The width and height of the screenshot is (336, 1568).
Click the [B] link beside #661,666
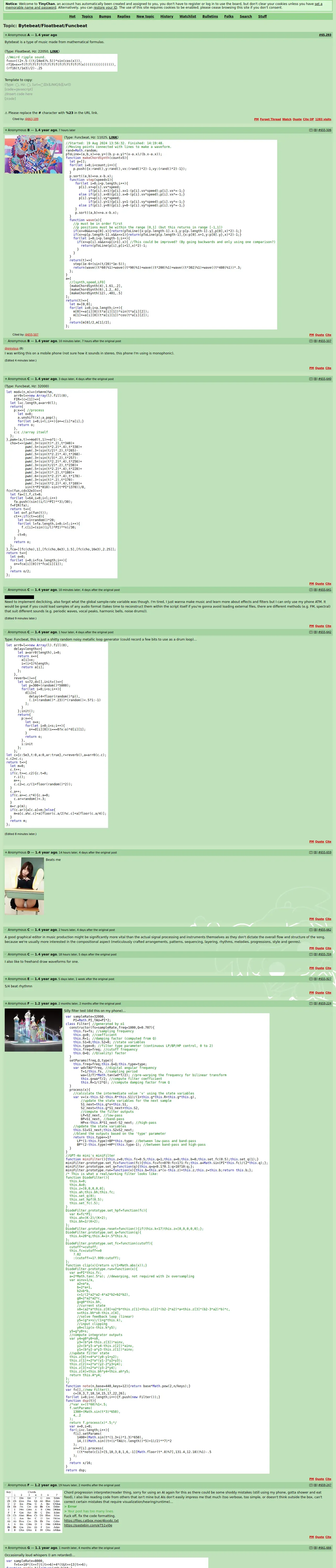315,1548
